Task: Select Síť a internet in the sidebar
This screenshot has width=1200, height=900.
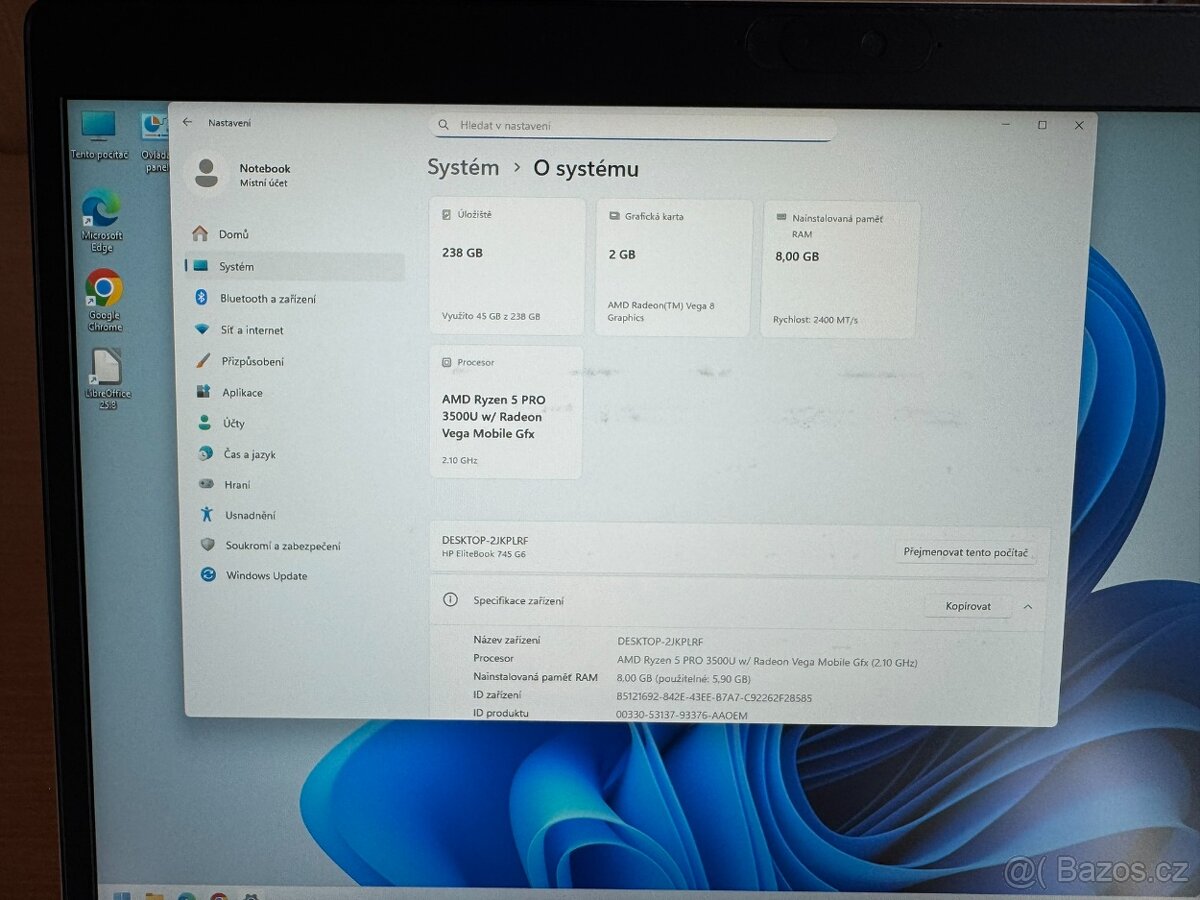Action: (x=252, y=330)
